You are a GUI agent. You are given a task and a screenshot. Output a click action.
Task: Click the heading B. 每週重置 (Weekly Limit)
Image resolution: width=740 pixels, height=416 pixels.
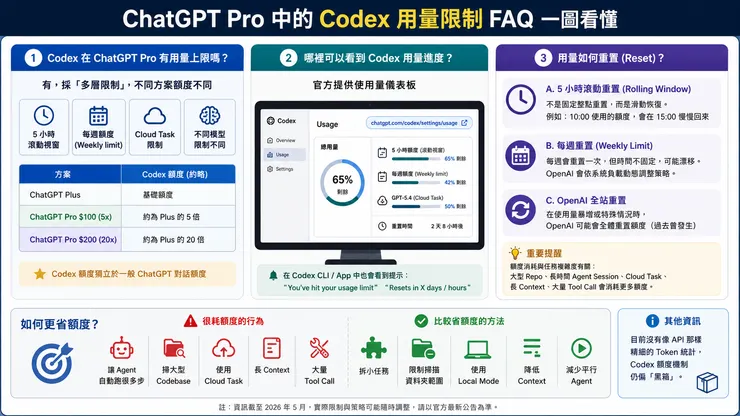tap(599, 145)
